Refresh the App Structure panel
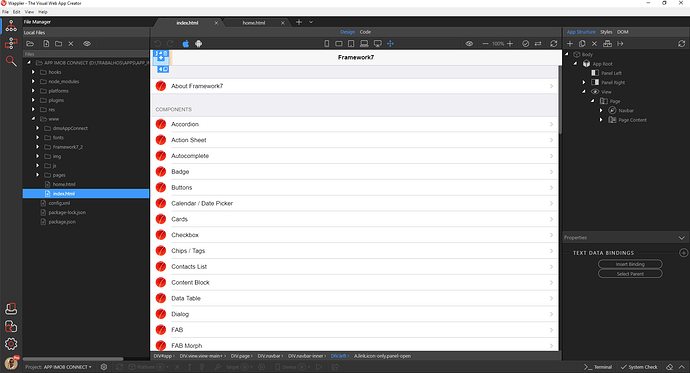 [682, 44]
